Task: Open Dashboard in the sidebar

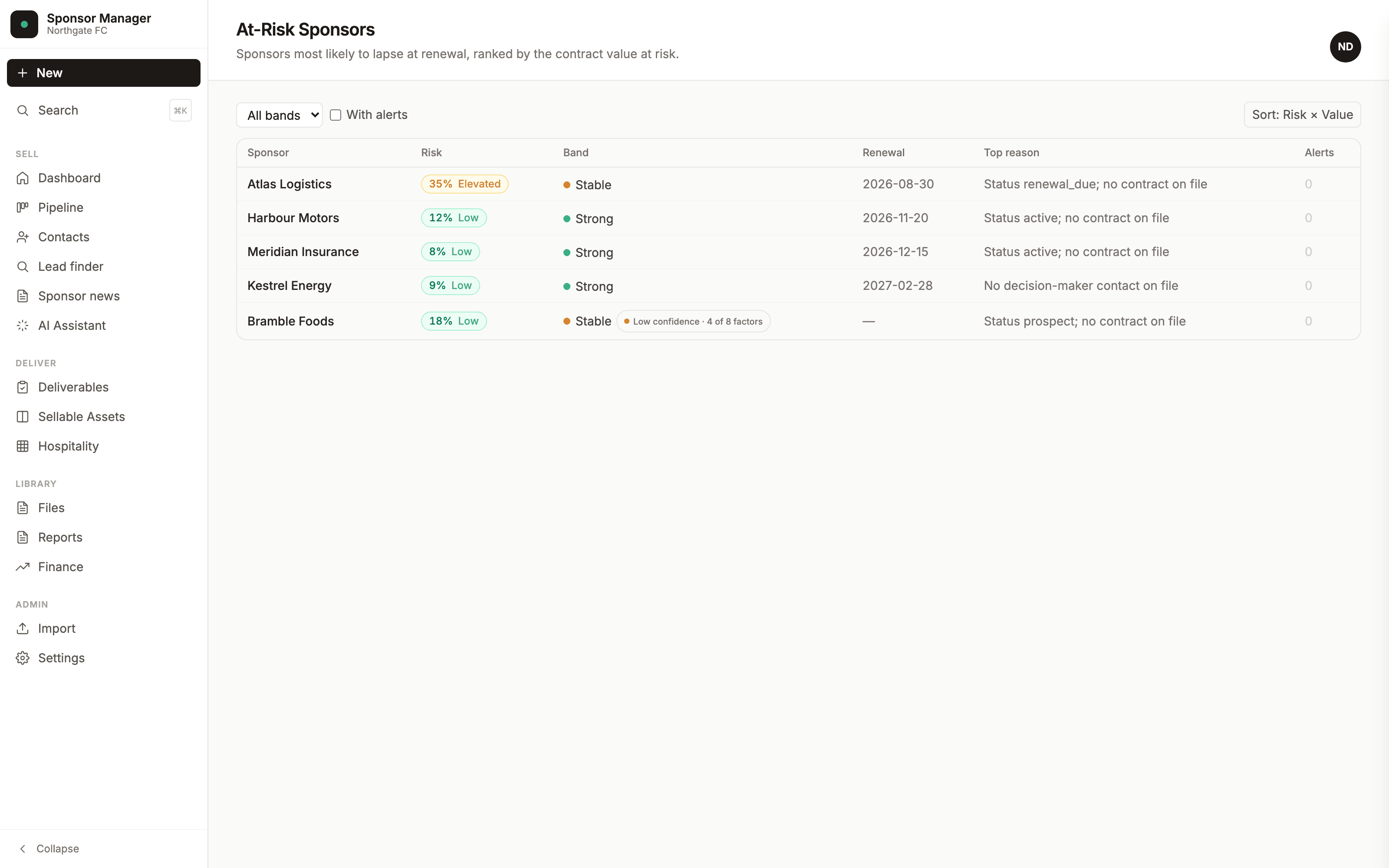Action: pos(104,178)
